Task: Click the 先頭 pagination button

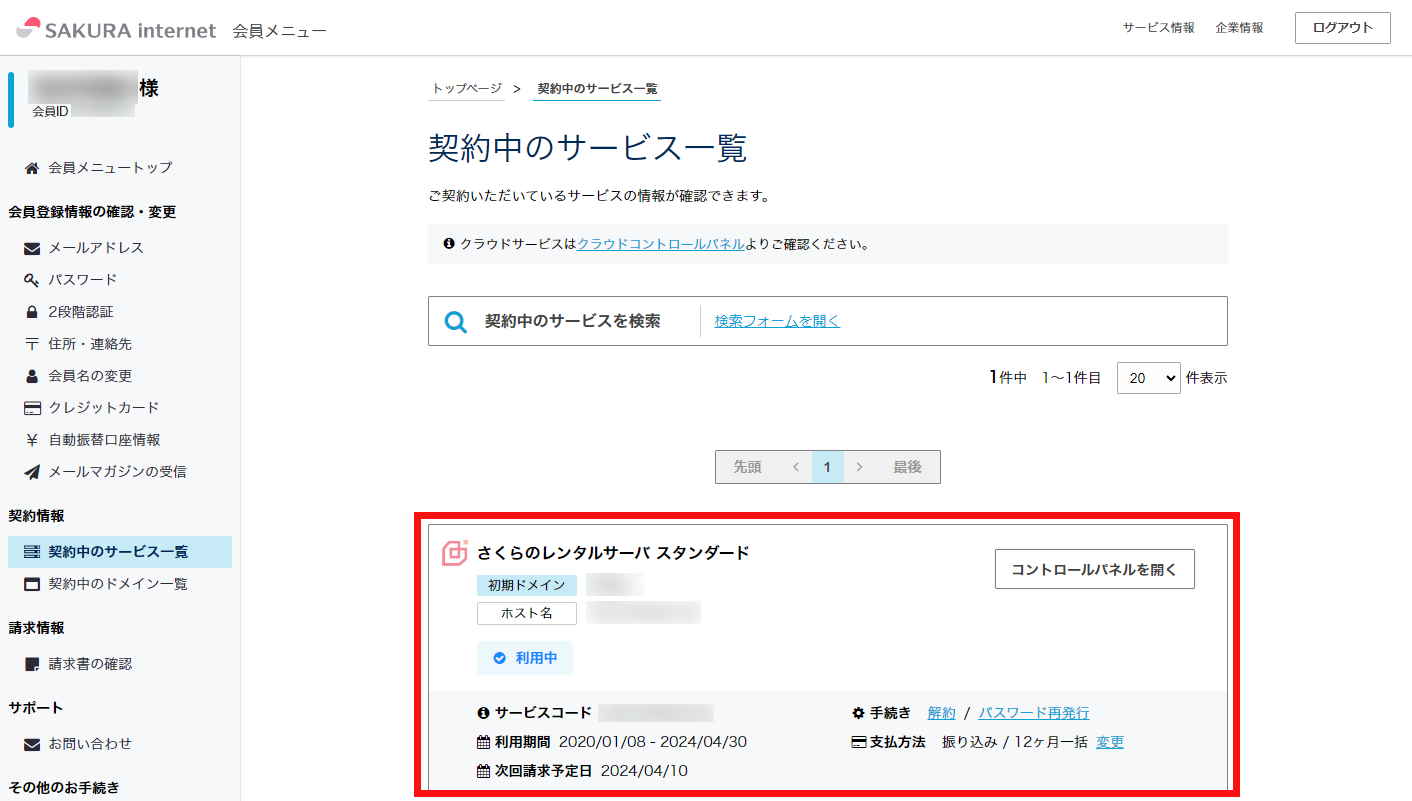Action: click(x=748, y=467)
